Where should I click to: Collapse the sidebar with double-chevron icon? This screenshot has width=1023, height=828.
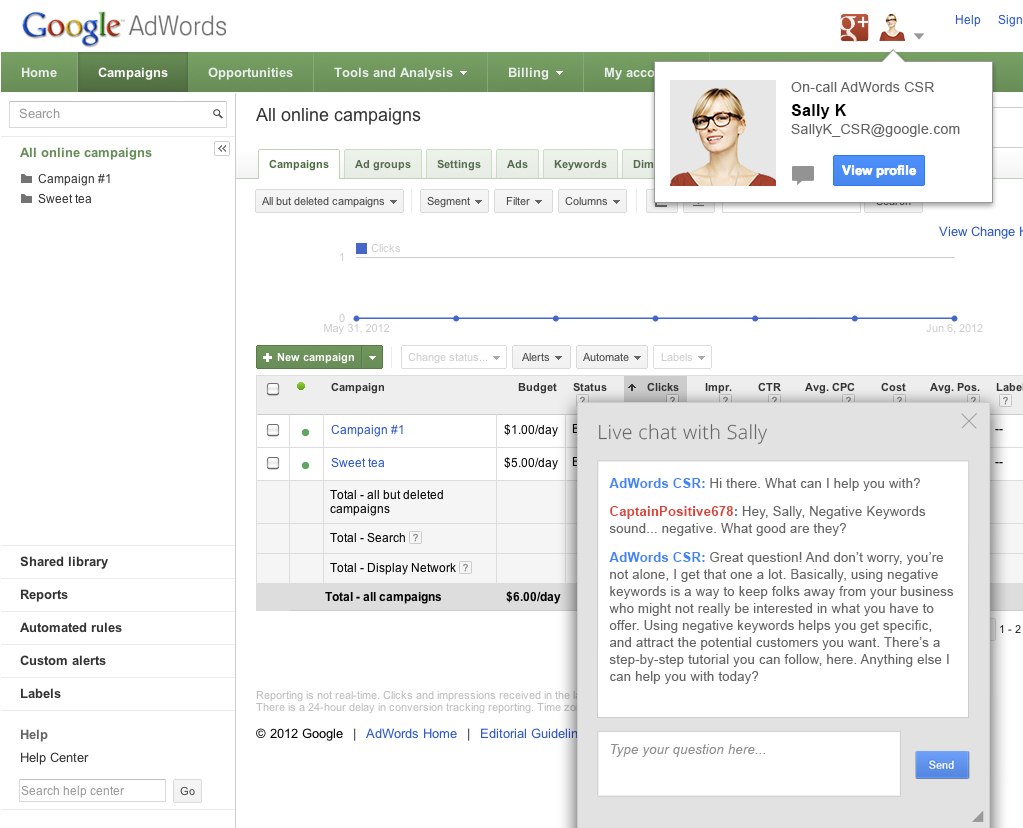222,149
